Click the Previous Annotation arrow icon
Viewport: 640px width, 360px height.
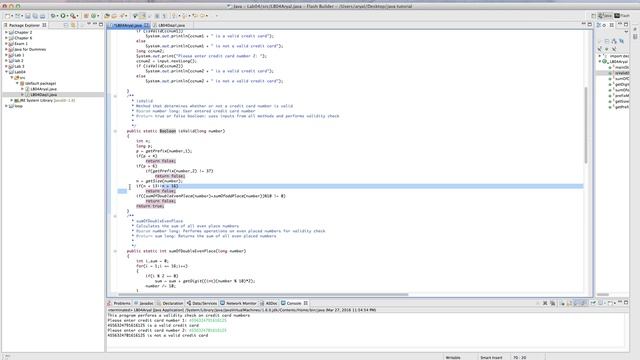pyautogui.click(x=184, y=16)
